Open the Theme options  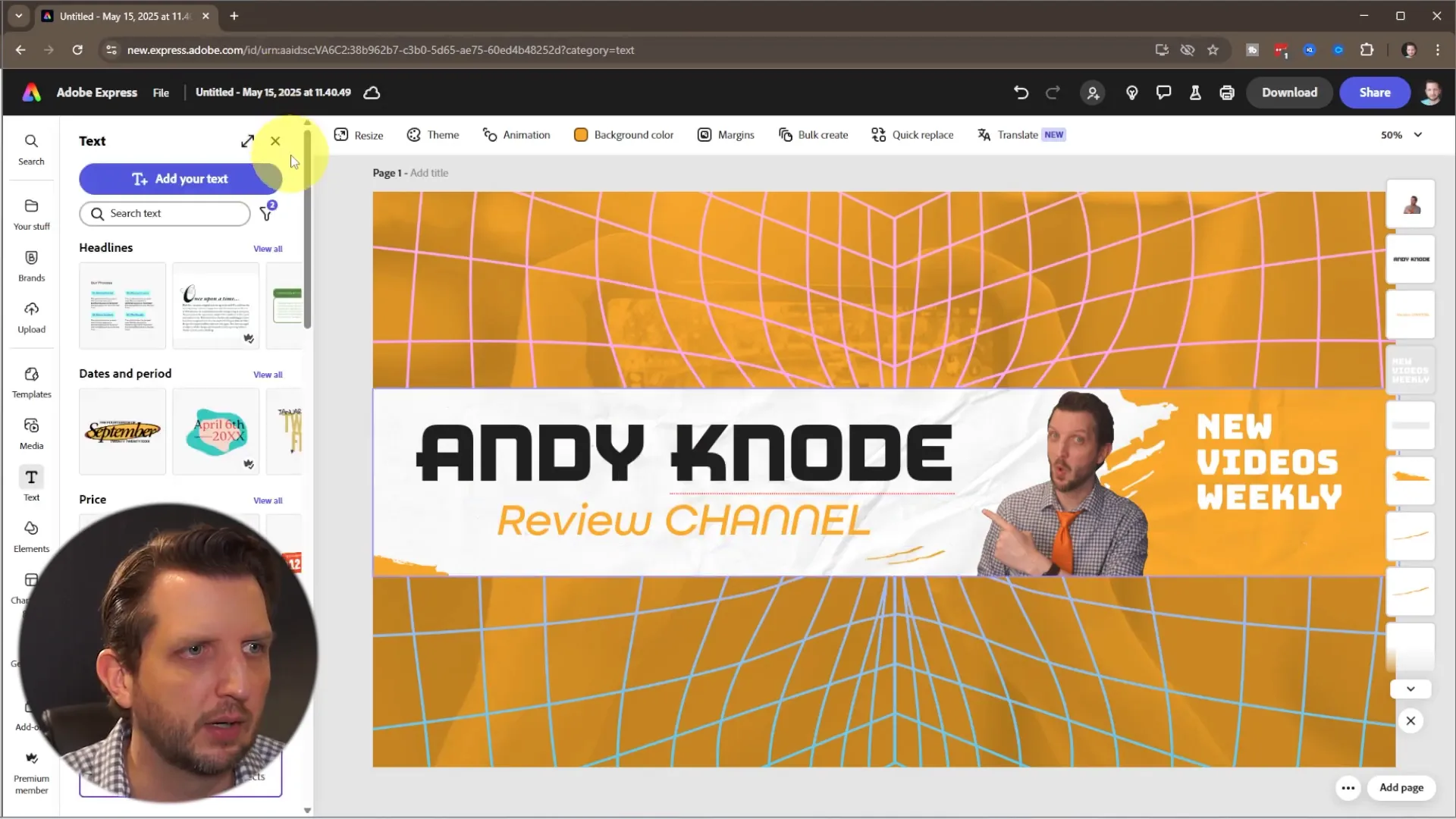433,135
